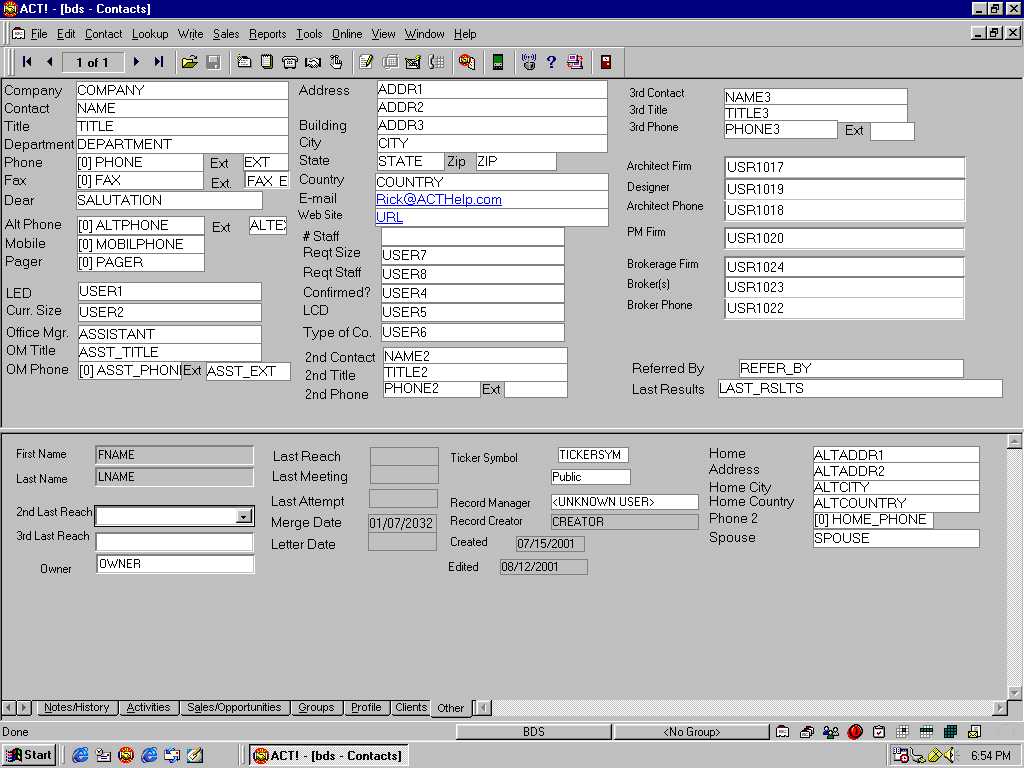Screen dimensions: 1024x768
Task: Click the TICKERSYM field
Action: point(593,455)
